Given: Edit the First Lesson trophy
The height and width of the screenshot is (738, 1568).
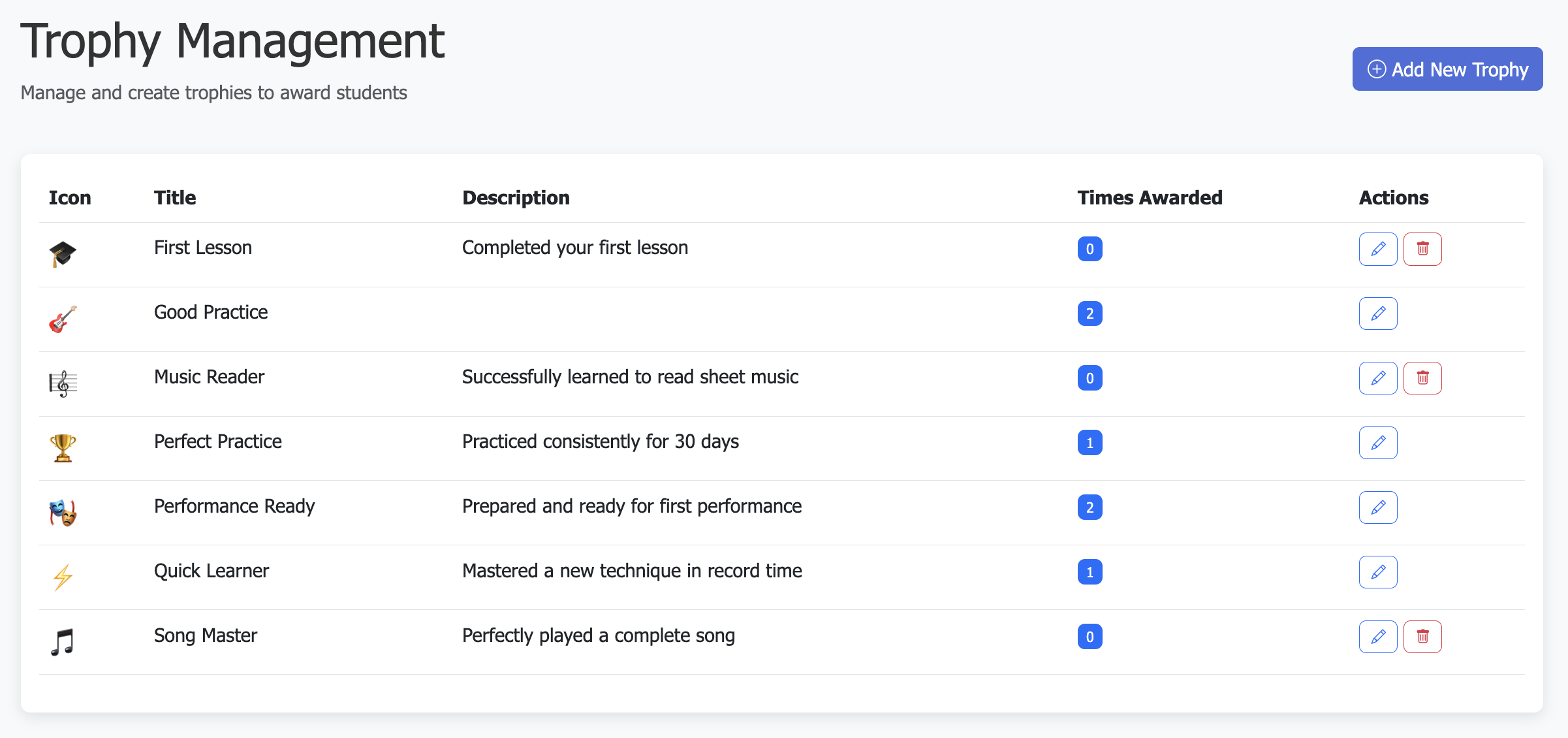Looking at the screenshot, I should click(x=1377, y=249).
